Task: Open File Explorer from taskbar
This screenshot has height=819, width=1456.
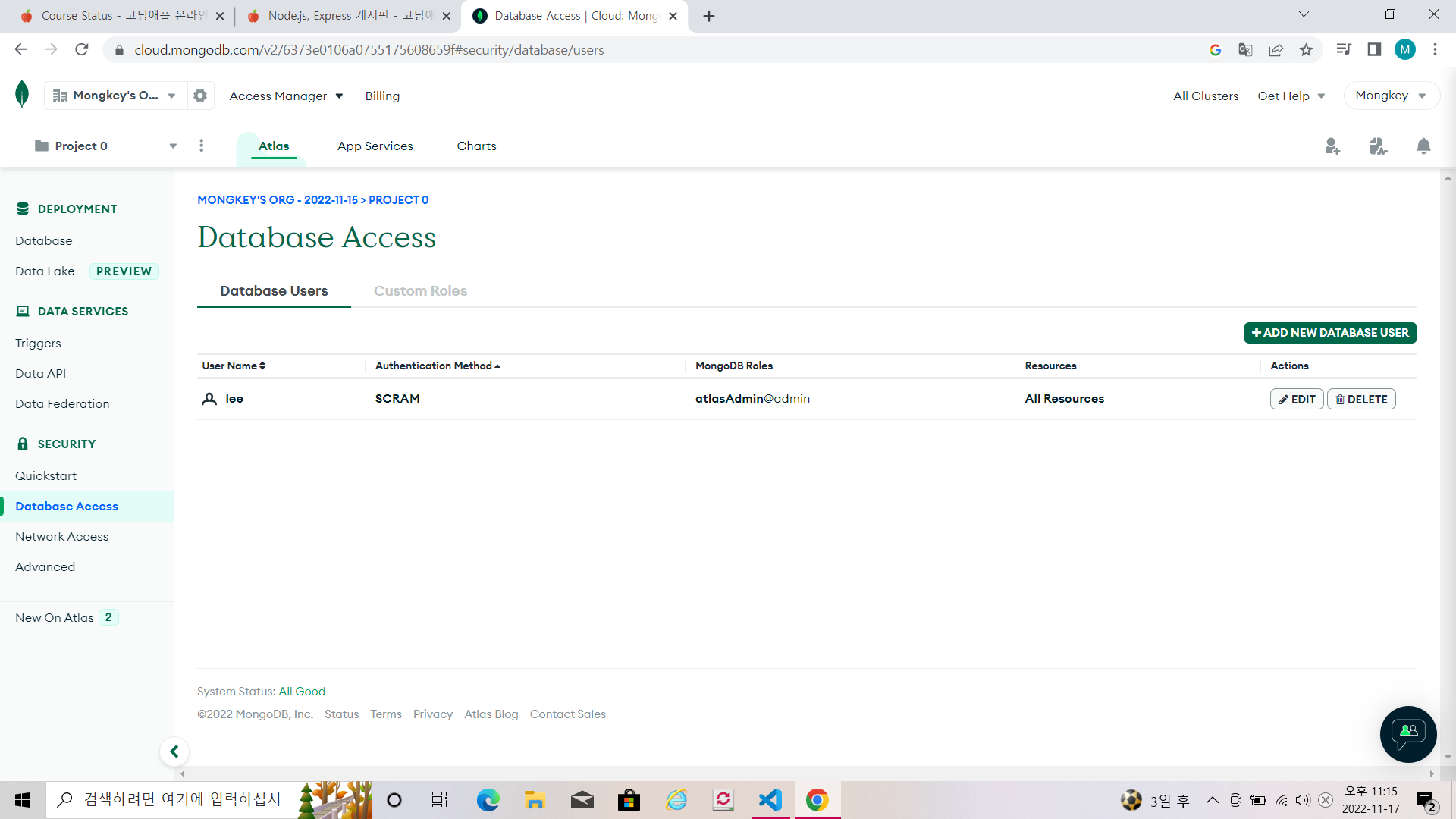Action: pyautogui.click(x=535, y=800)
